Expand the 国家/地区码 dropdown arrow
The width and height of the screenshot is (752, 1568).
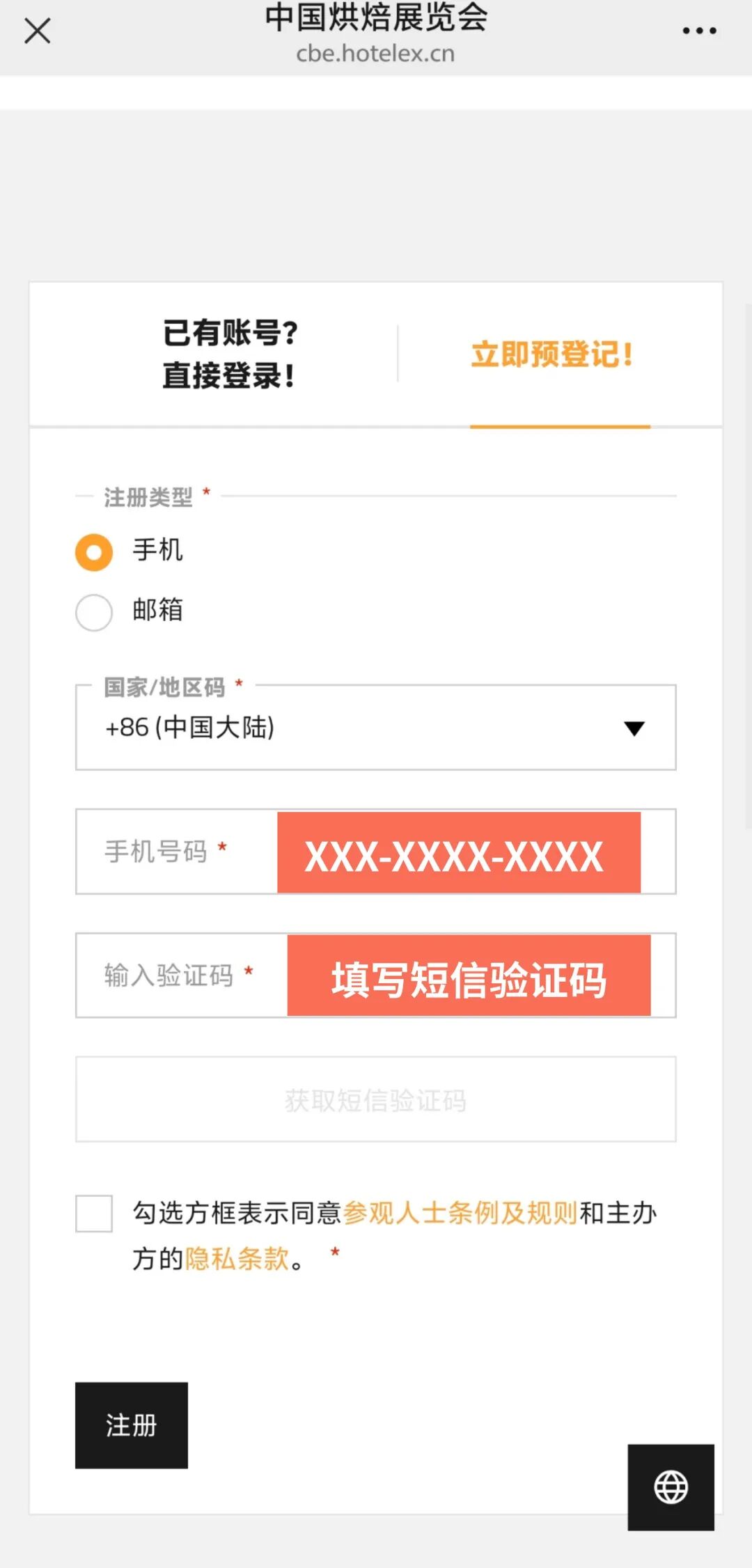(634, 728)
